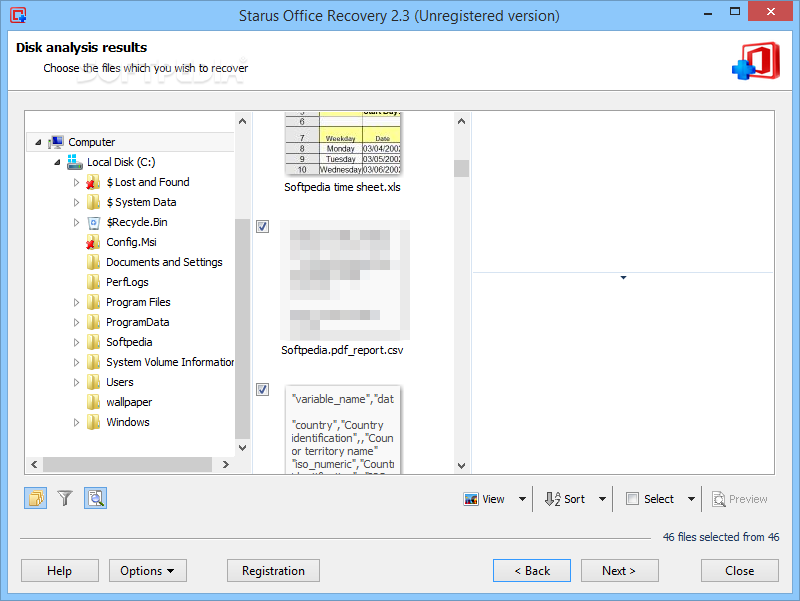The height and width of the screenshot is (601, 800).
Task: Select the variable_name CSV preview thumbnail
Action: (343, 430)
